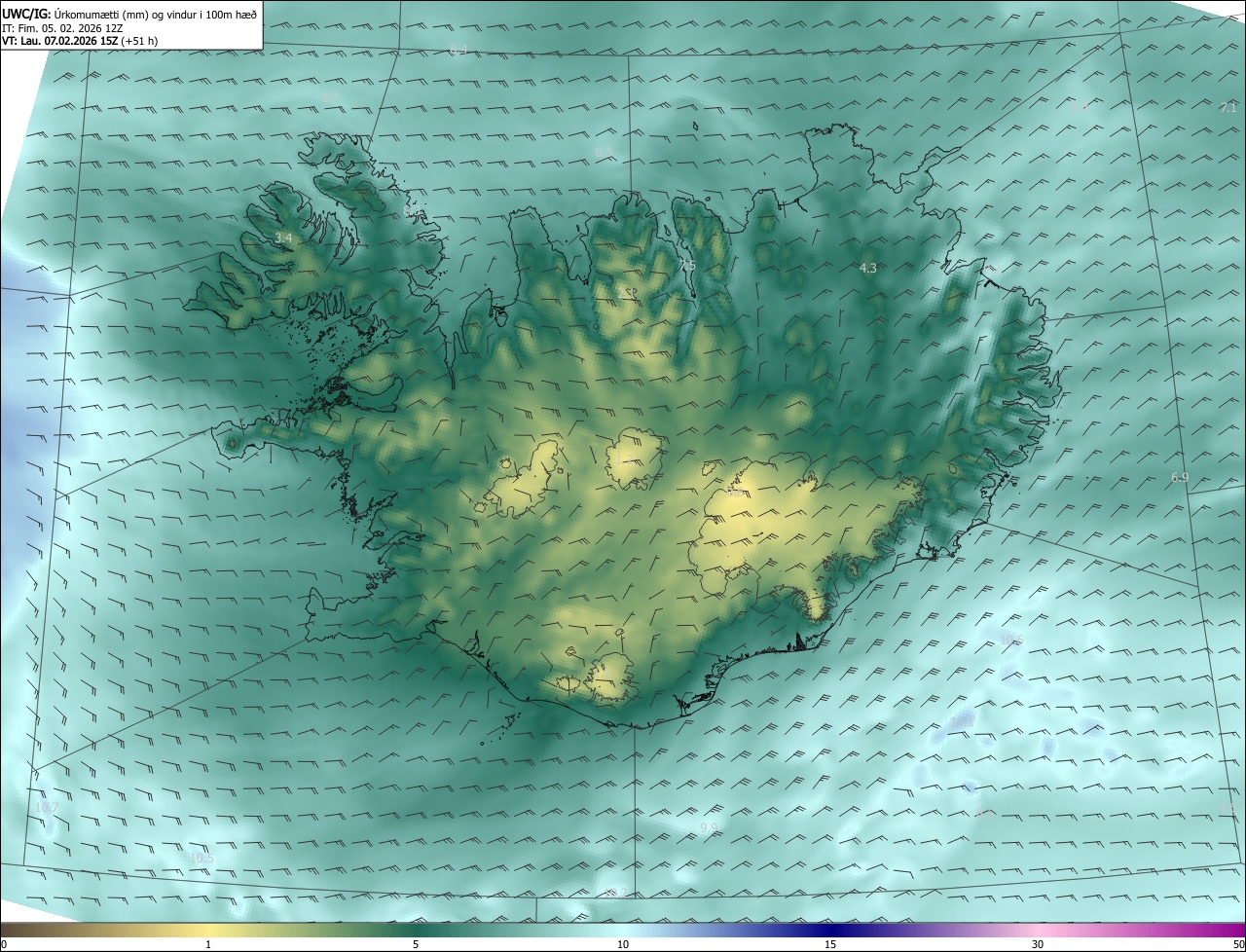This screenshot has width=1246, height=952.
Task: Click the 50 tick on the color scale
Action: [1238, 945]
